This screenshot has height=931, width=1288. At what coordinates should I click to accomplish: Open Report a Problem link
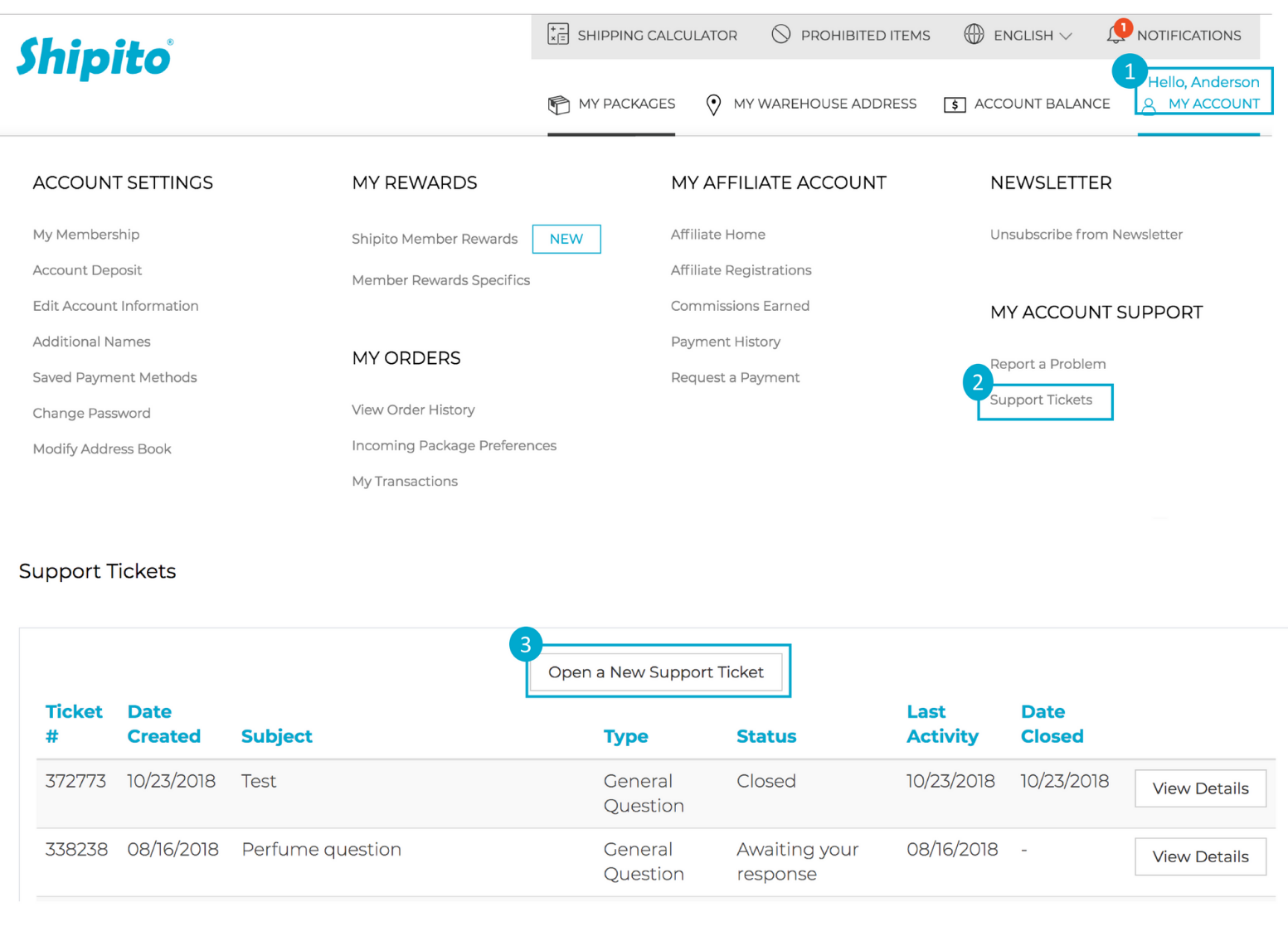point(1047,364)
